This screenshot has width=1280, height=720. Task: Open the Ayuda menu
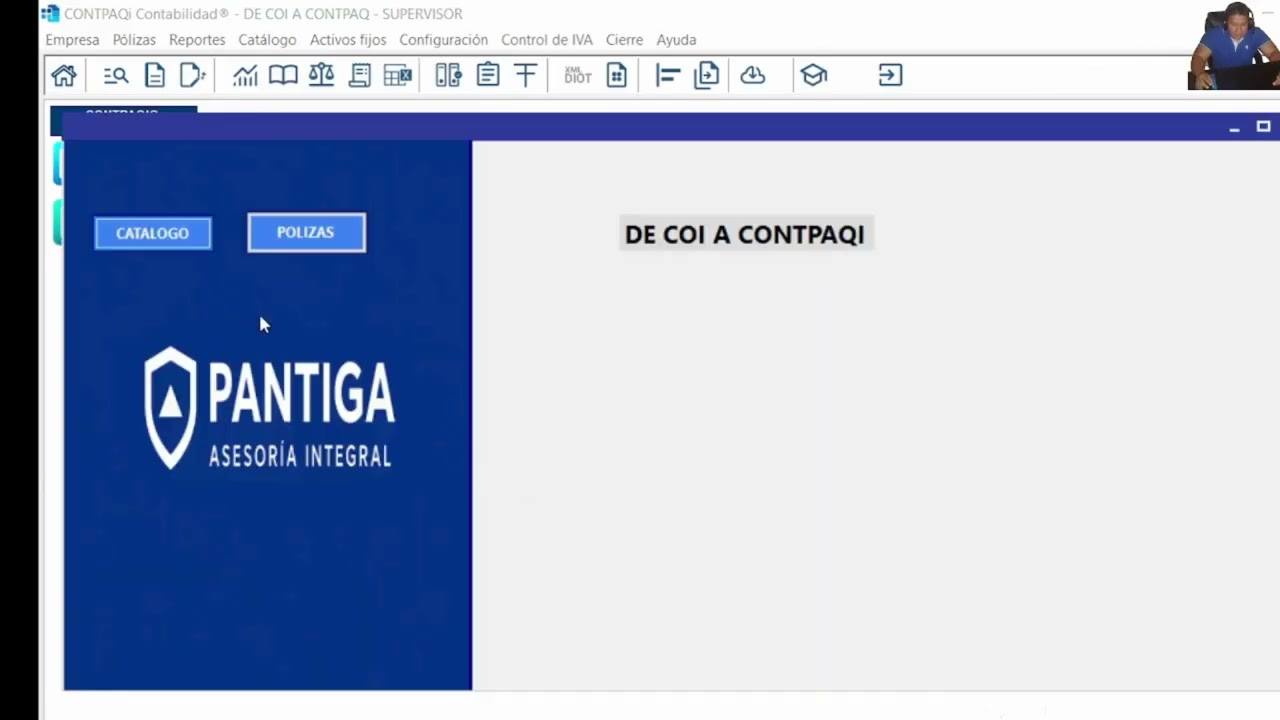(676, 40)
